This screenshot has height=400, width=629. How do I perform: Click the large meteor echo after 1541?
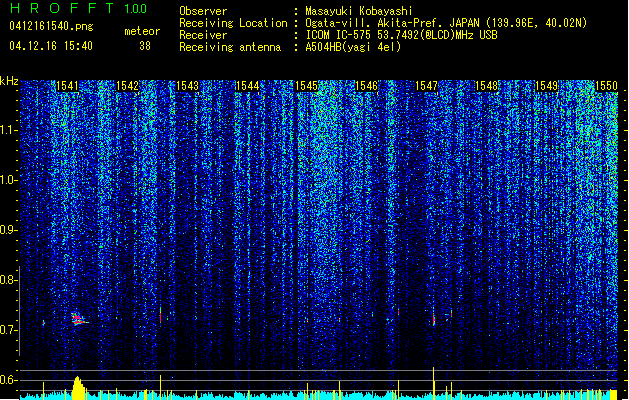pyautogui.click(x=79, y=319)
